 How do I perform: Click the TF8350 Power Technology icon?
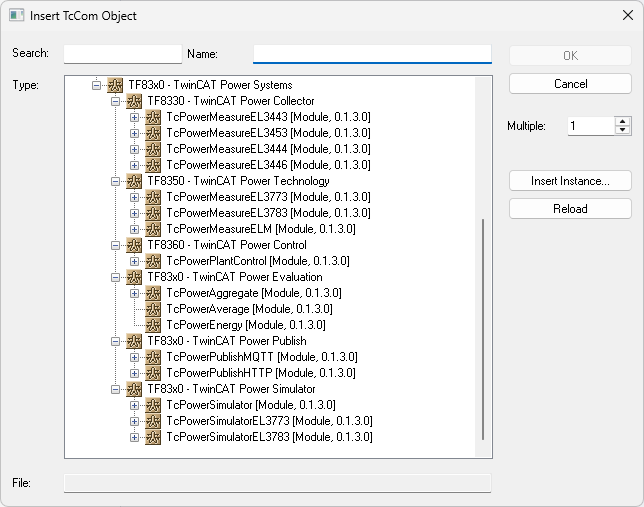pyautogui.click(x=134, y=181)
